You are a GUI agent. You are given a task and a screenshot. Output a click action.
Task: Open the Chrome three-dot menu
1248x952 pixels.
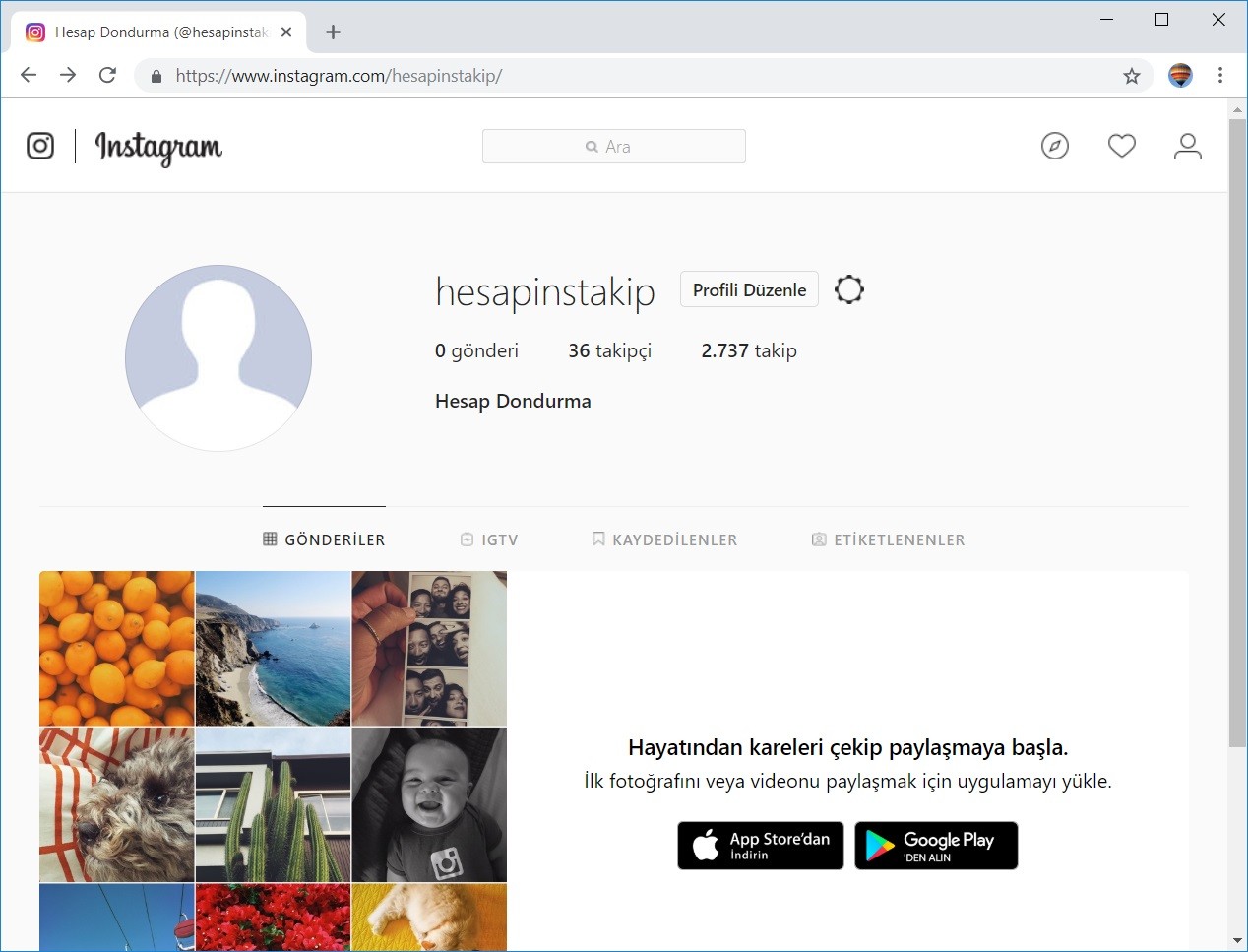[1220, 75]
